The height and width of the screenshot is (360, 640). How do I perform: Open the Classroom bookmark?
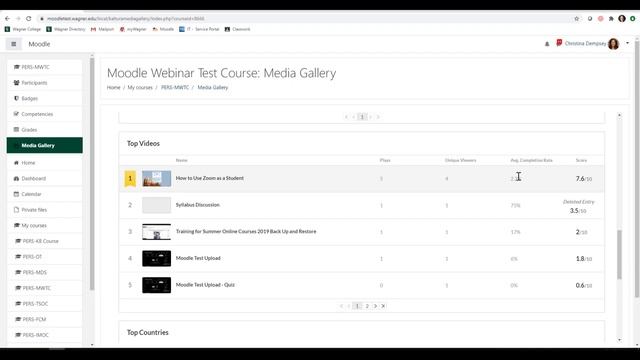click(x=238, y=29)
